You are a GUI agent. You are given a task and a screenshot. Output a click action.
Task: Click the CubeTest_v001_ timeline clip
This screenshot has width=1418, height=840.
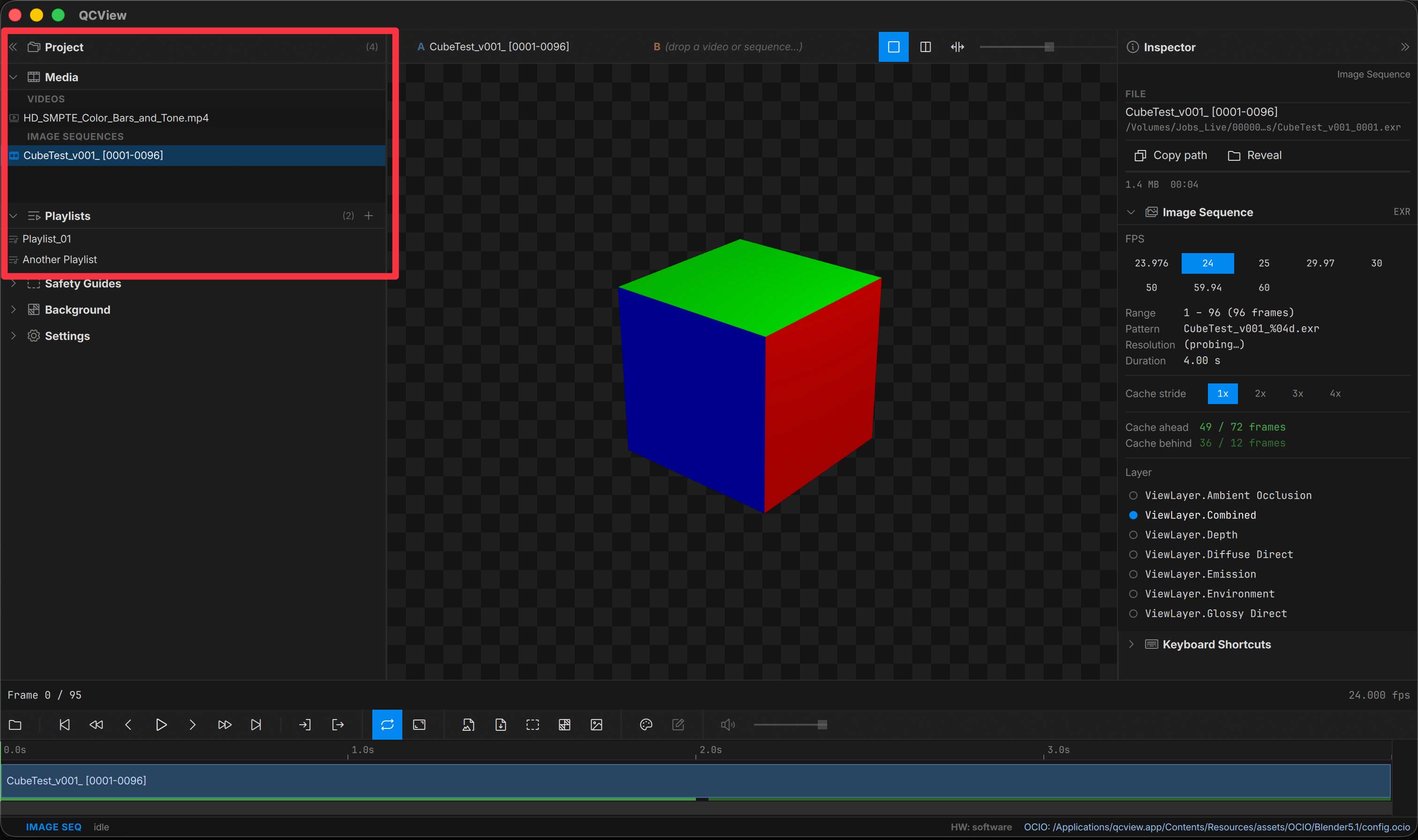click(x=696, y=781)
